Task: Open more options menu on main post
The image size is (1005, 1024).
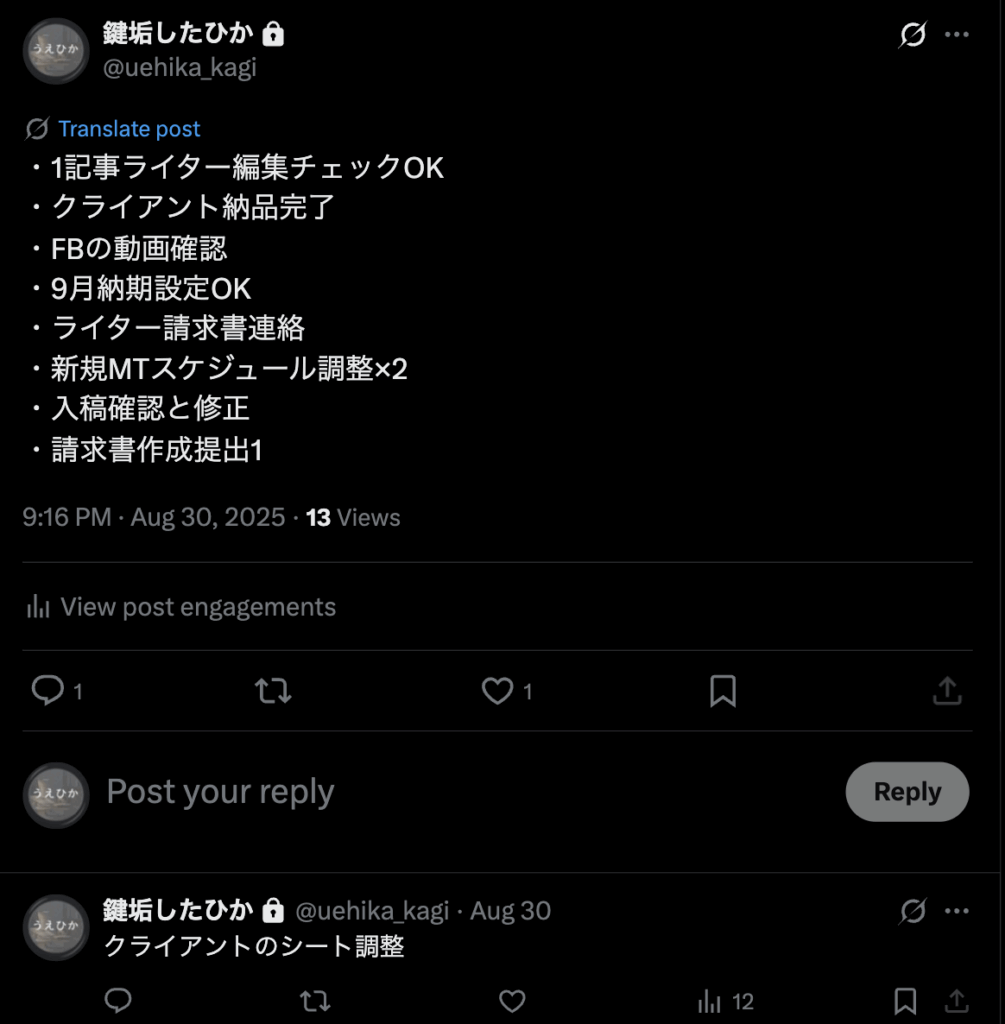Action: pos(957,35)
